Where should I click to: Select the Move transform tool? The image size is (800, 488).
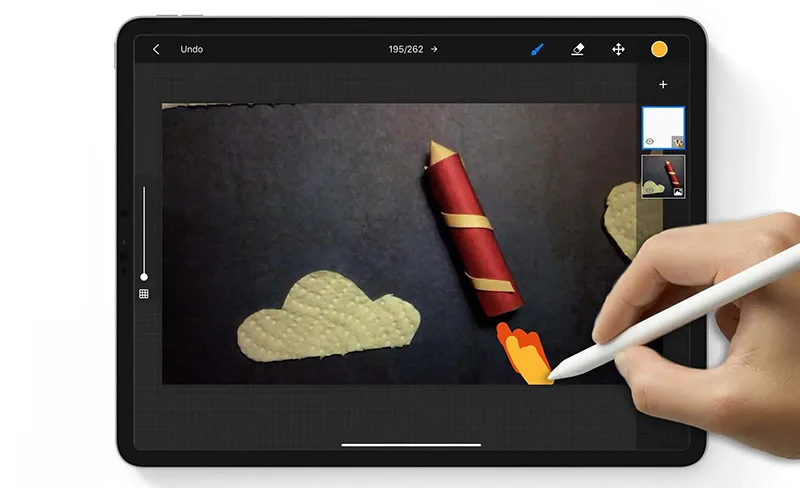coord(618,49)
